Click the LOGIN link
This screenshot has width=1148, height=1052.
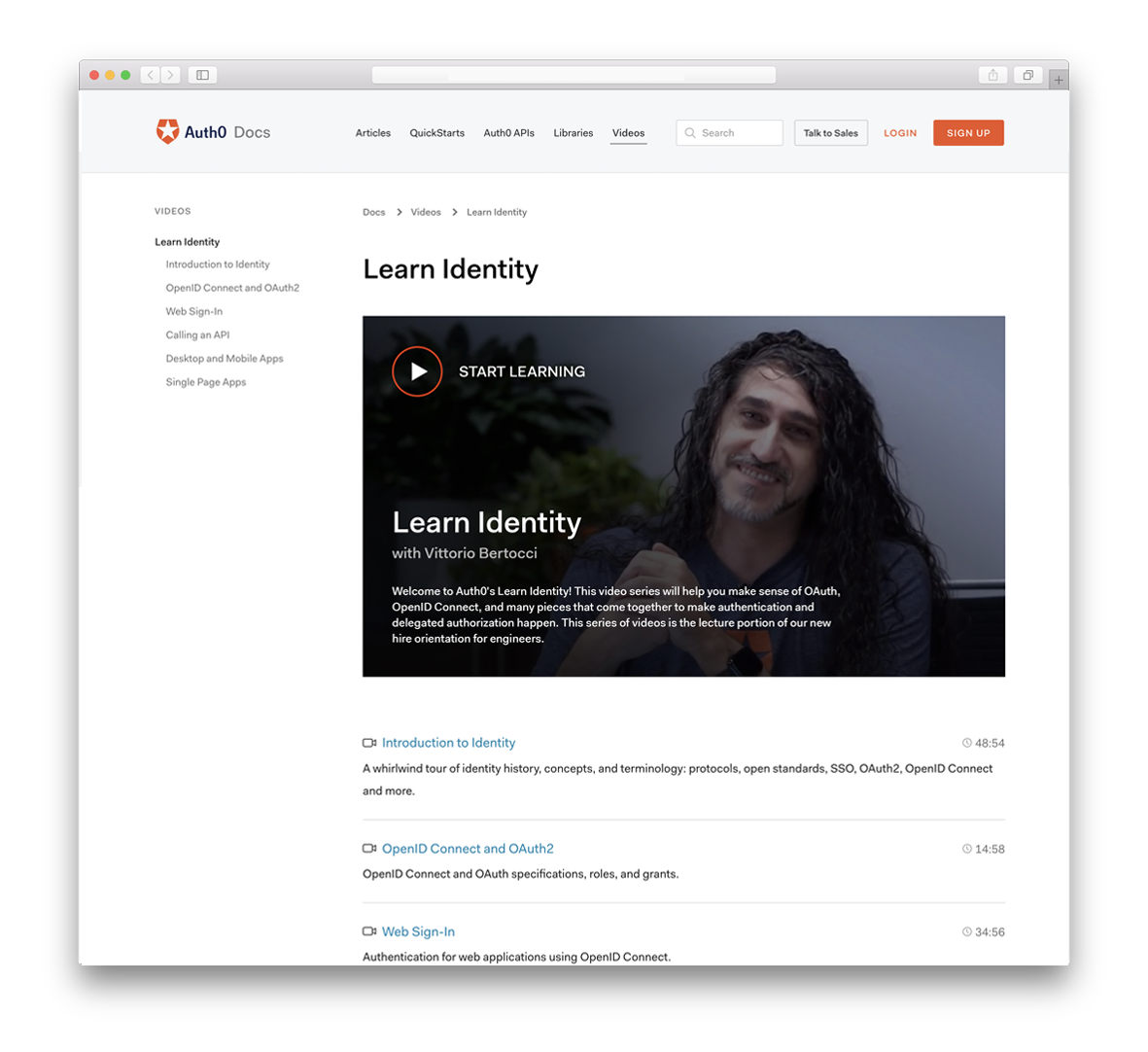click(x=900, y=133)
